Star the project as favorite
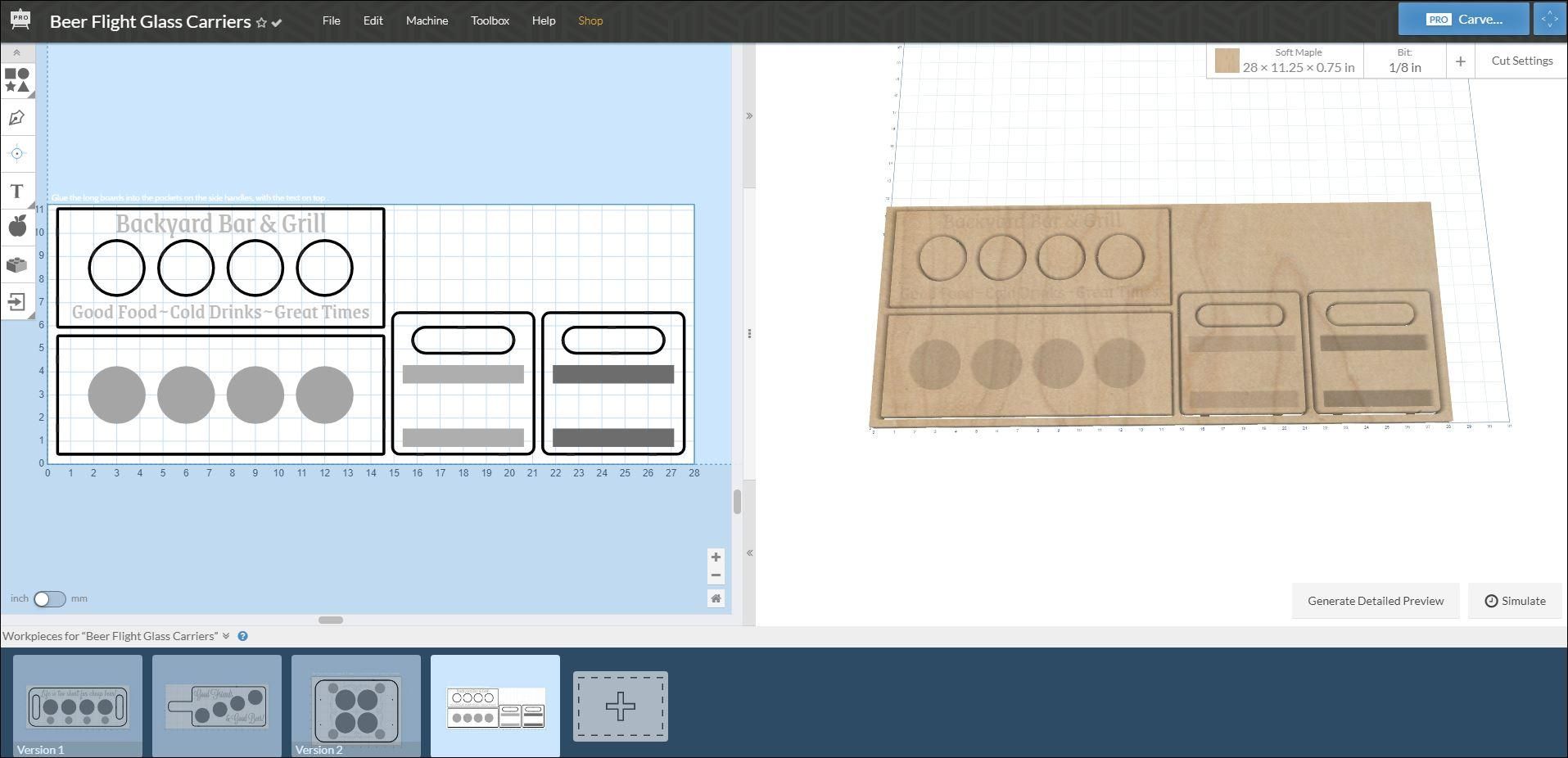Screen dimensions: 1568x758 [261, 23]
